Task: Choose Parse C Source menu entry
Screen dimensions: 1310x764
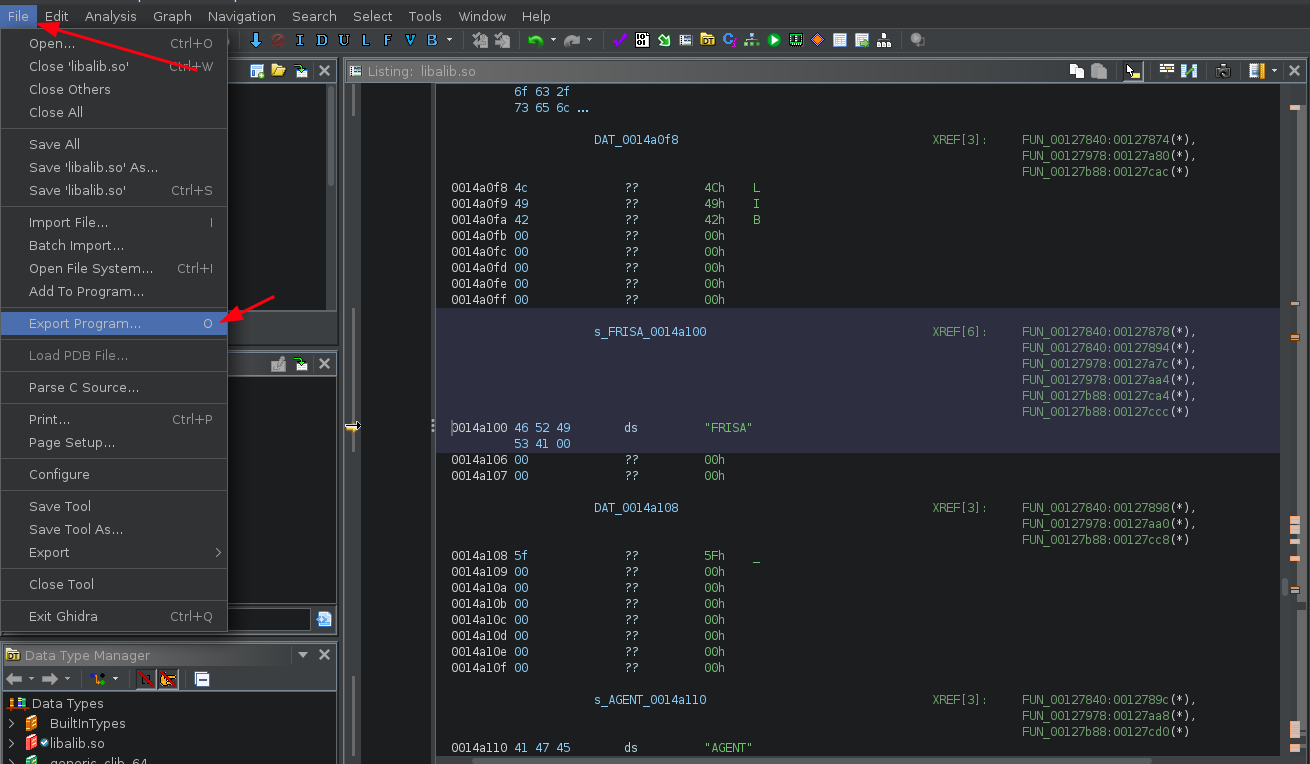Action: [84, 387]
